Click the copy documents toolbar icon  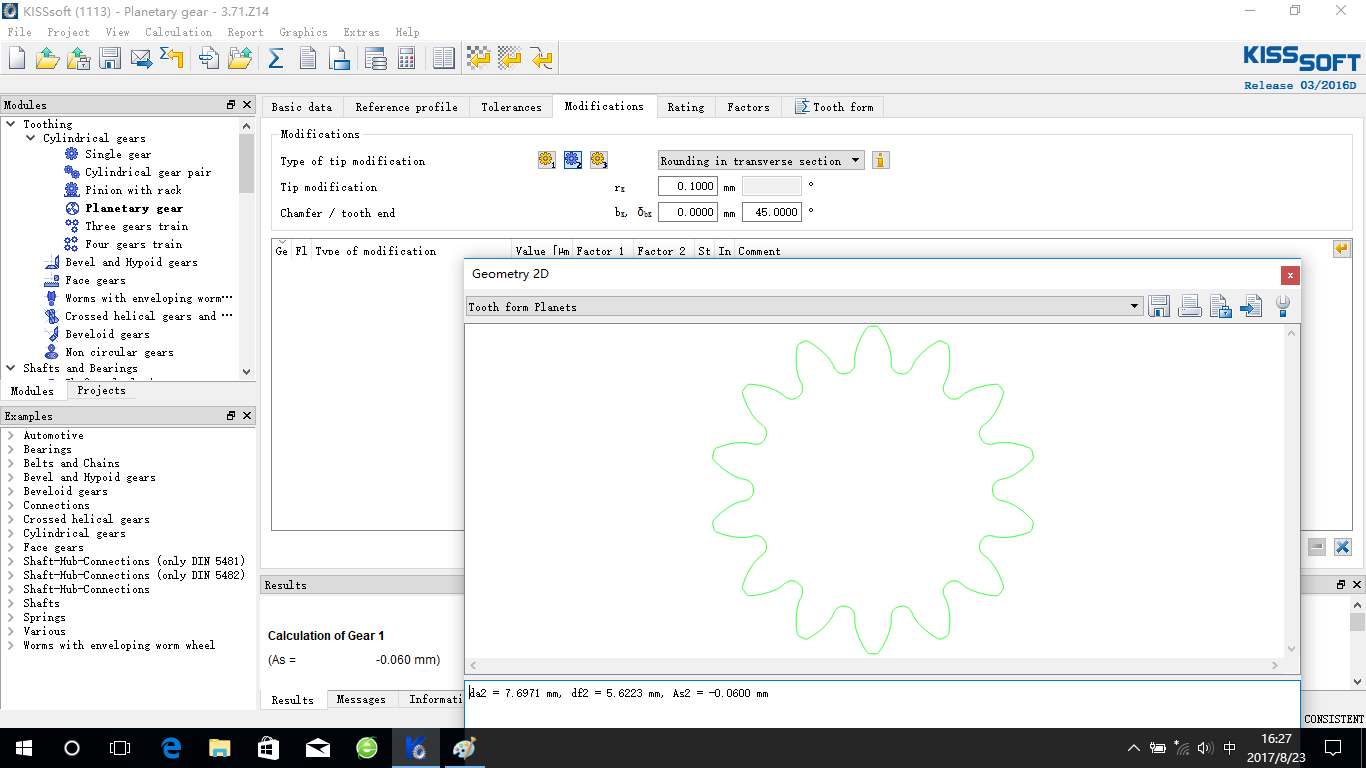click(209, 58)
